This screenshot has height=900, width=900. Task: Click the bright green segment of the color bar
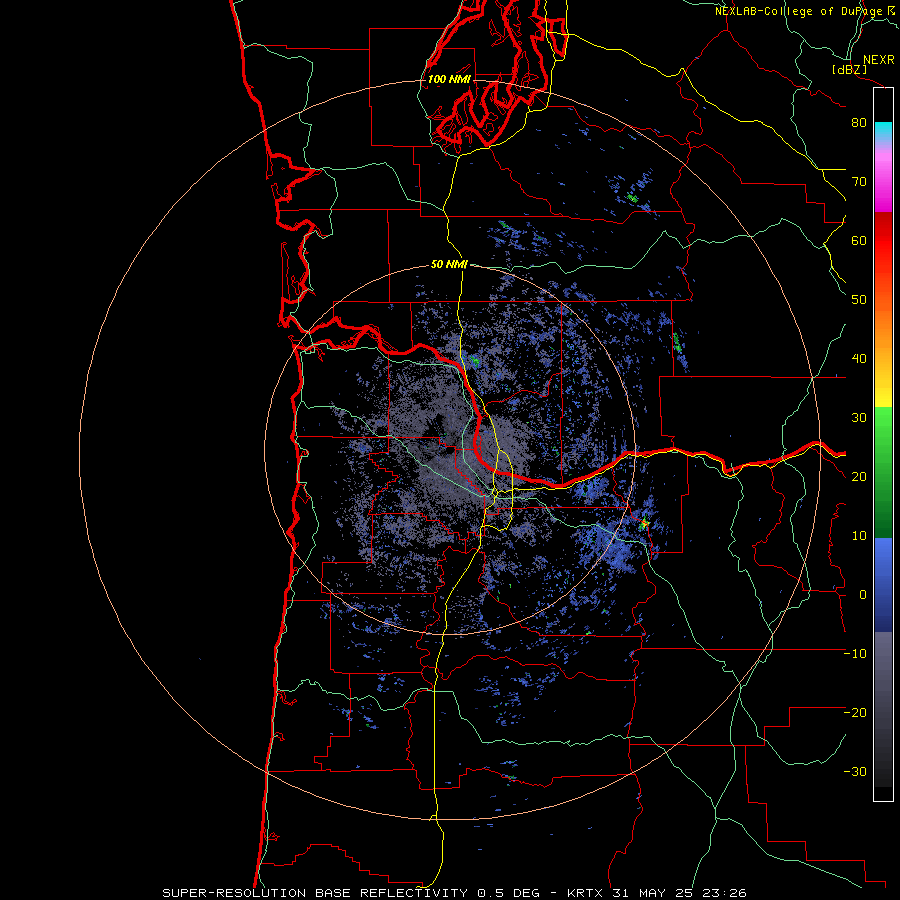pyautogui.click(x=883, y=425)
